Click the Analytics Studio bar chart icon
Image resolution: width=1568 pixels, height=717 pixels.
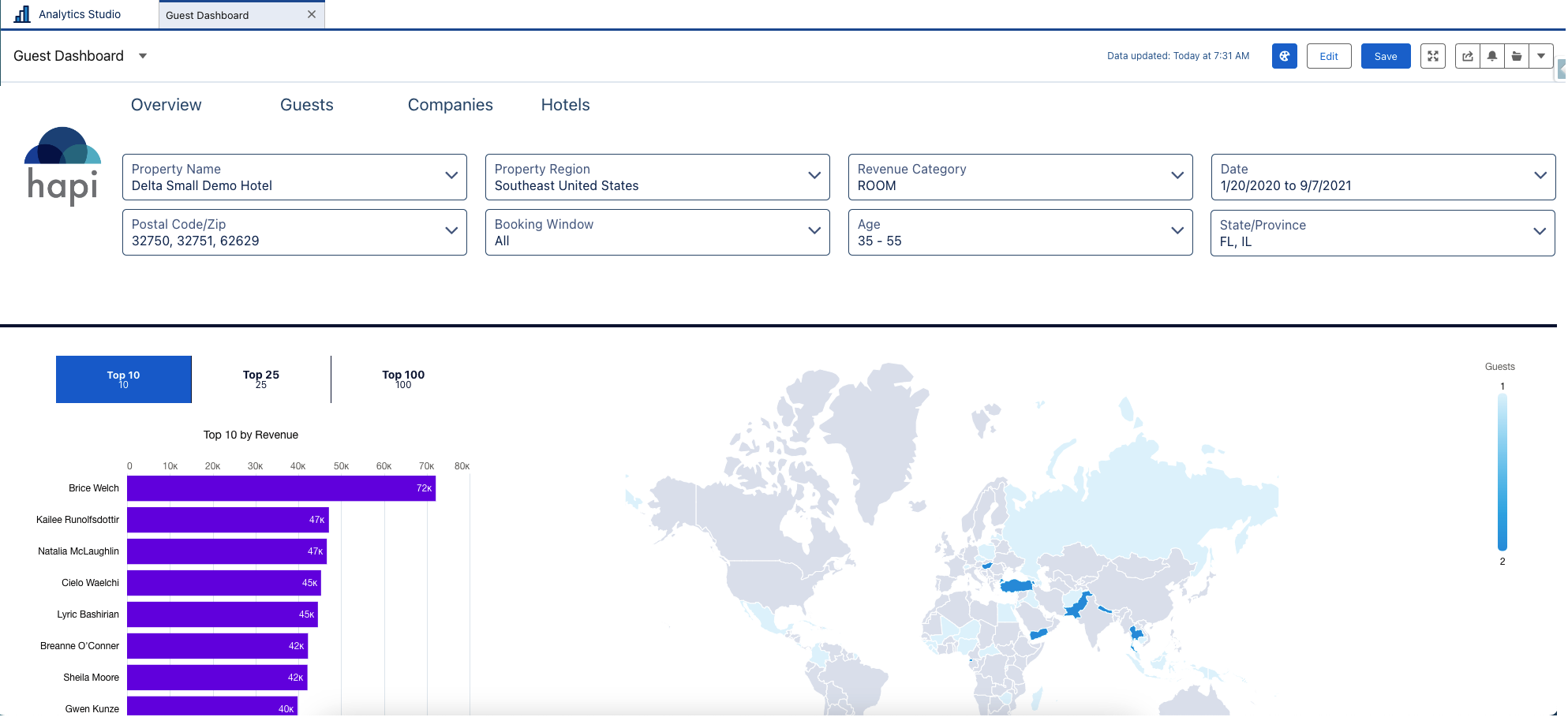[x=22, y=14]
